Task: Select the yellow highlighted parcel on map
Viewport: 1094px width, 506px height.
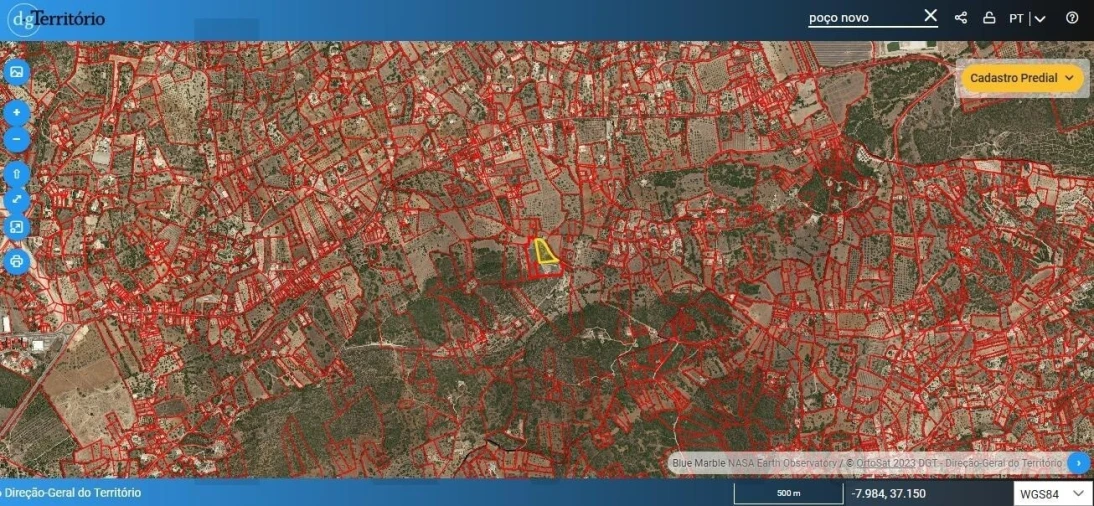Action: click(x=545, y=252)
